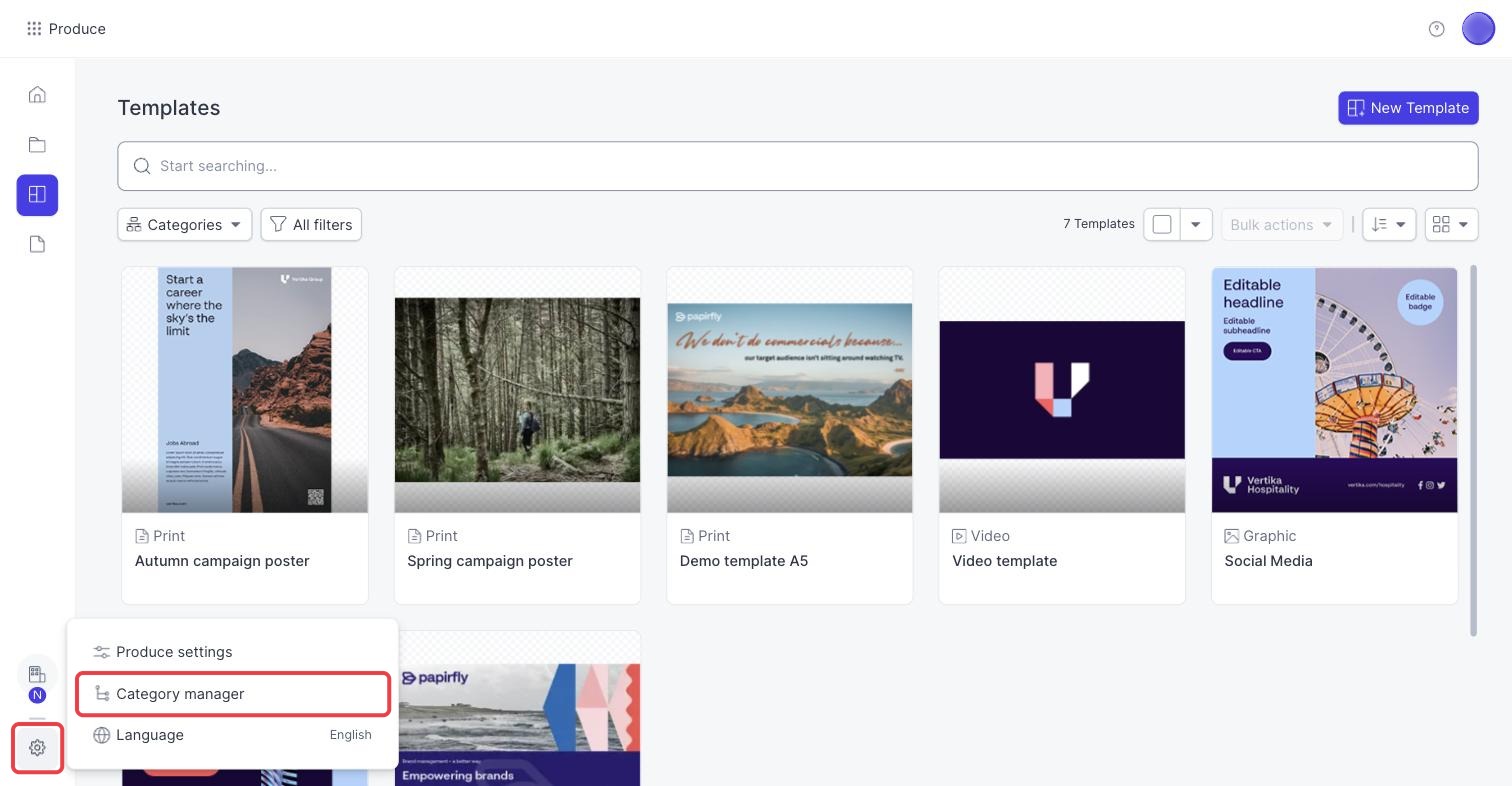Open the grid view layout dropdown

[x=1451, y=225]
